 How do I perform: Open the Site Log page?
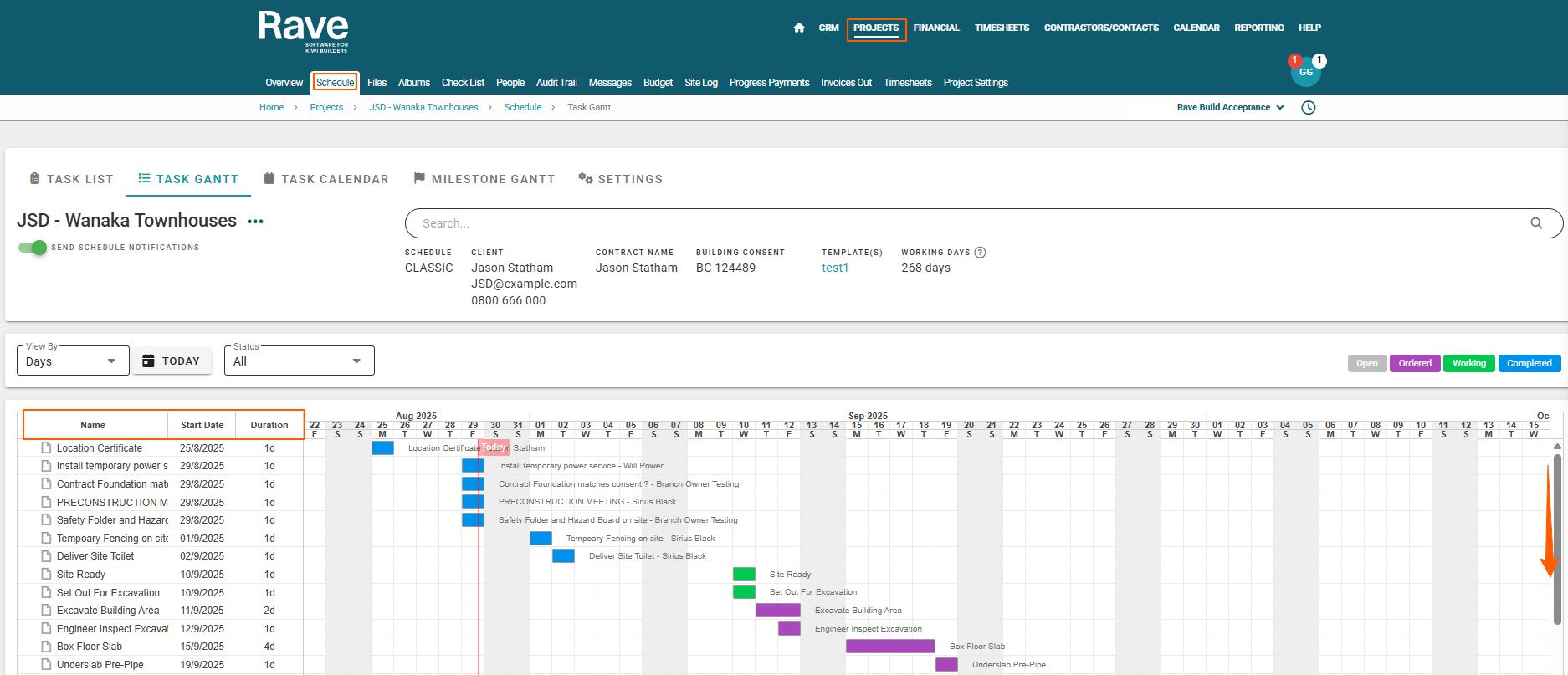click(701, 83)
